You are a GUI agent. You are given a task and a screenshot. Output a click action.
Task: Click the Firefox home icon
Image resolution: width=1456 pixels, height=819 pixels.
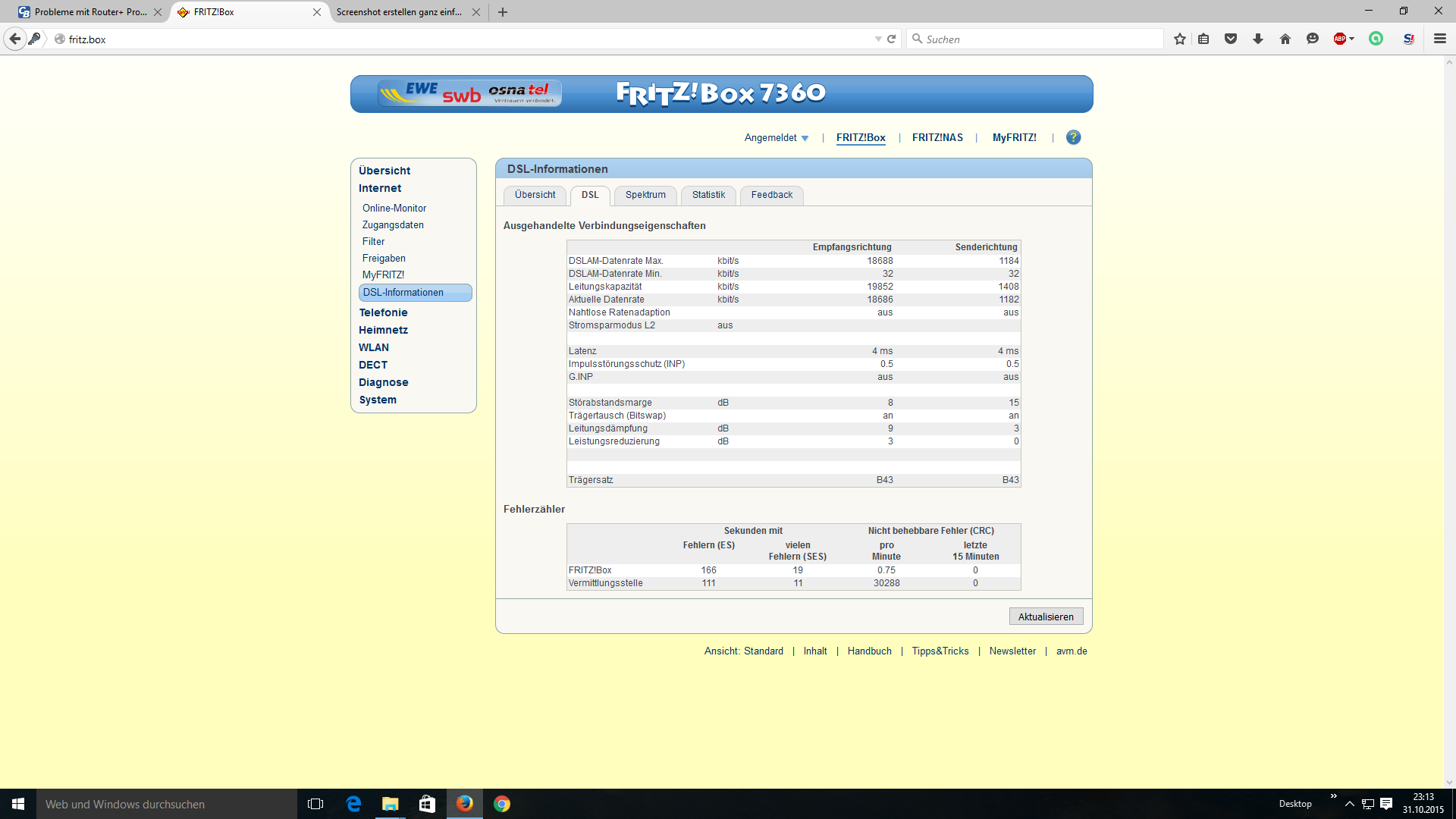click(x=1285, y=39)
